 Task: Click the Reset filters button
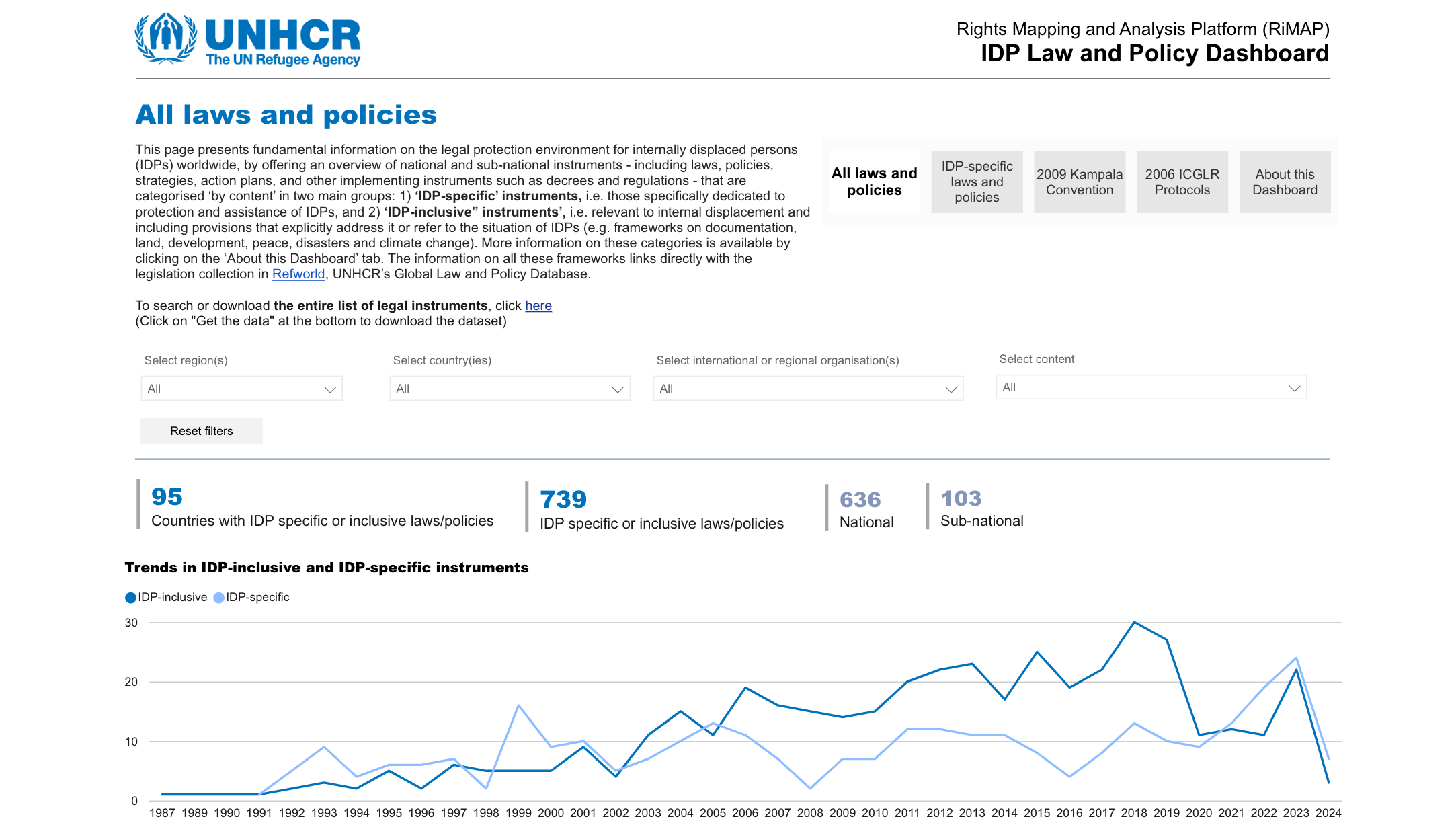click(x=201, y=431)
